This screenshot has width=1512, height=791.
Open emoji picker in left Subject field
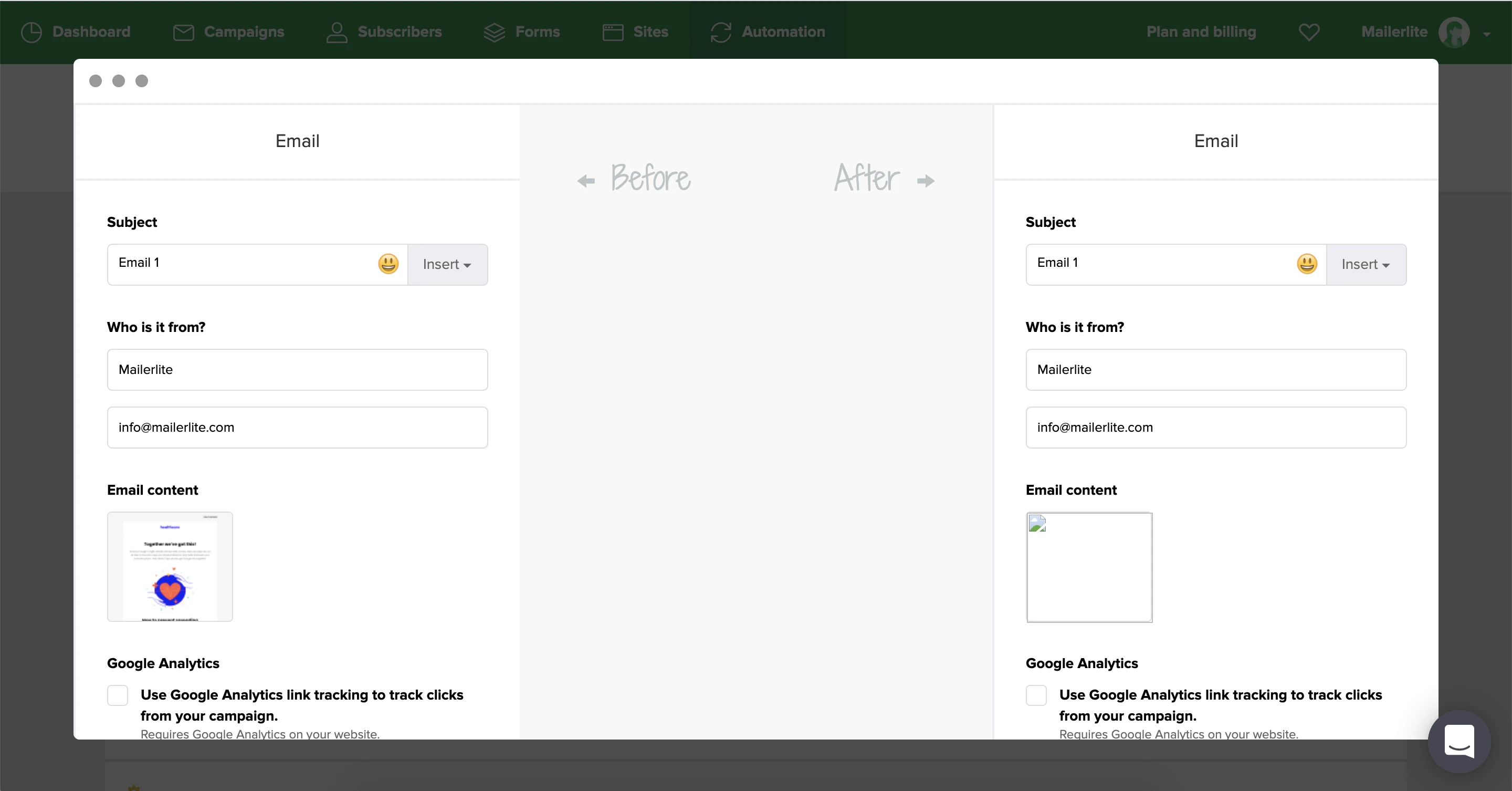(x=388, y=264)
